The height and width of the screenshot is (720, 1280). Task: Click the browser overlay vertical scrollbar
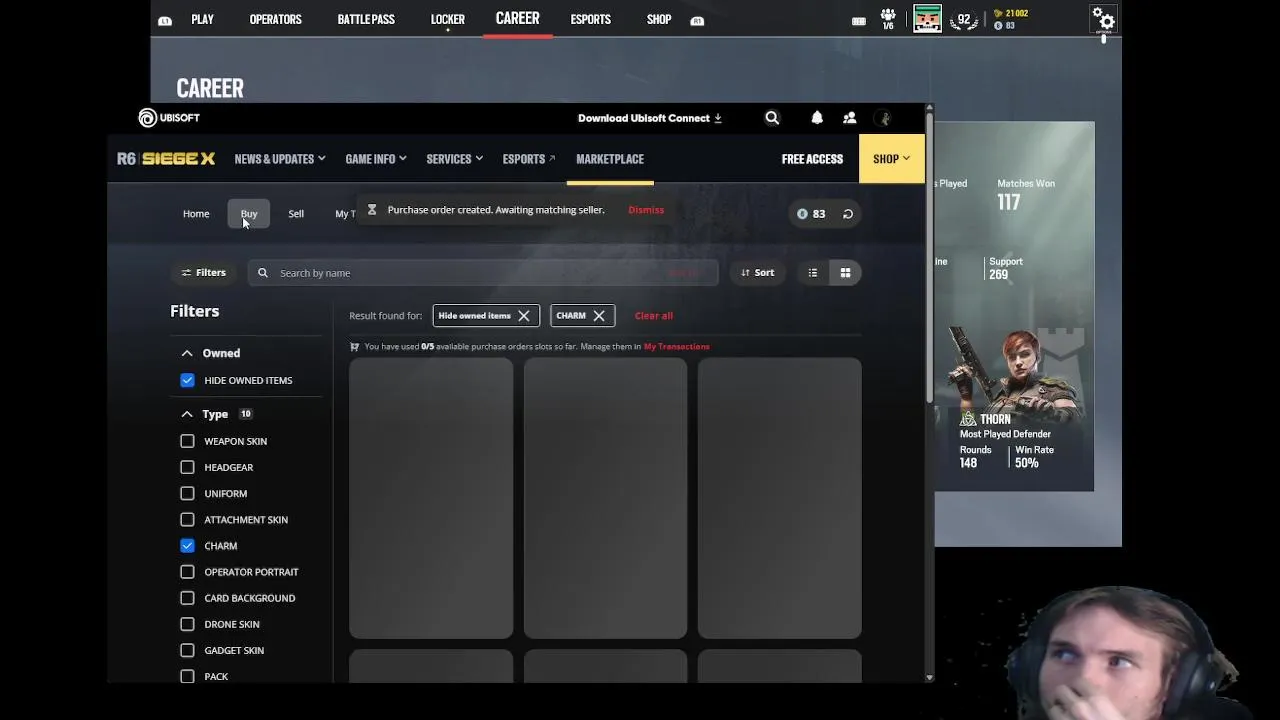point(929,260)
